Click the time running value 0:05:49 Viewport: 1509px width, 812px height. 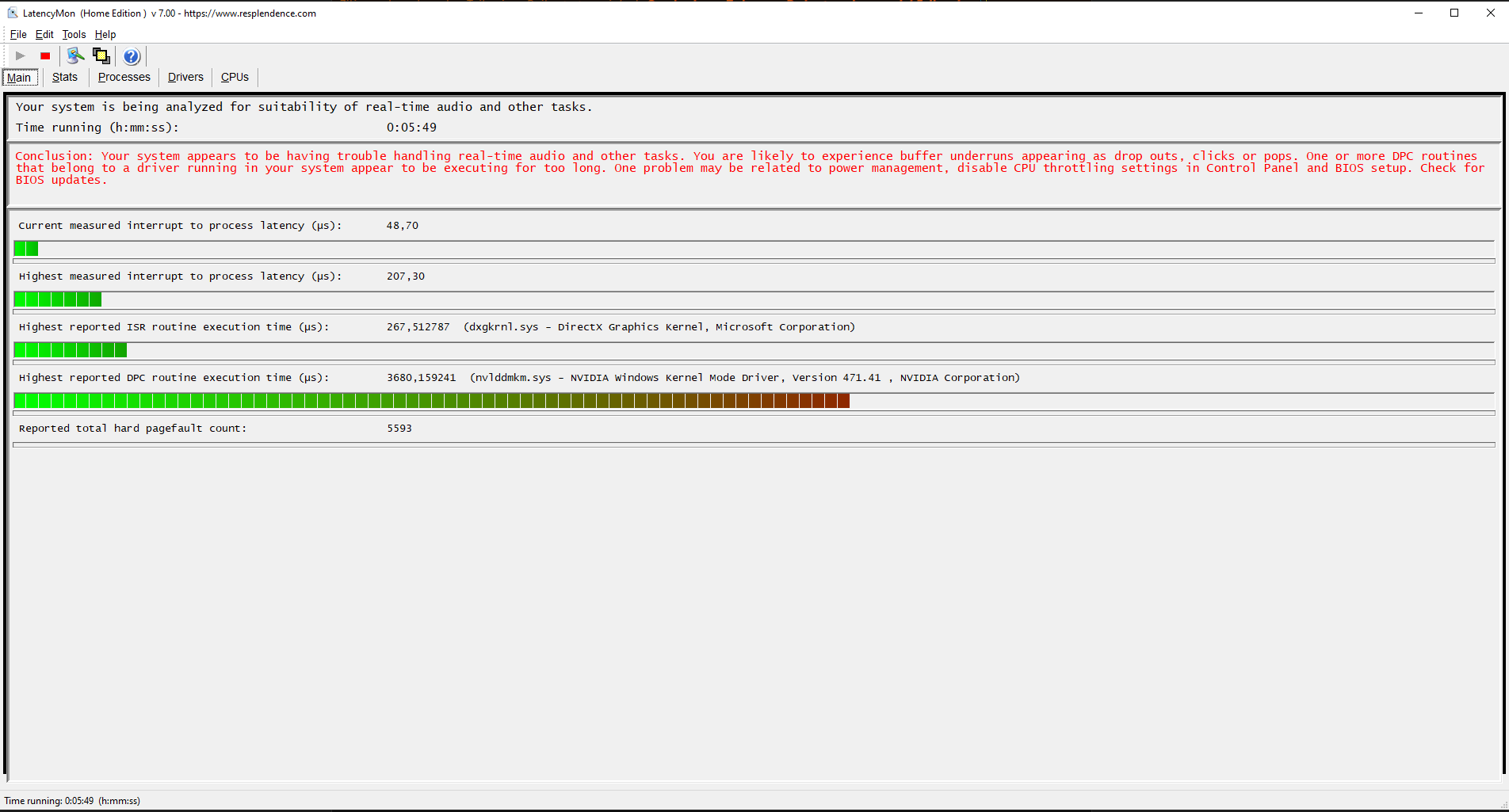[x=411, y=128]
